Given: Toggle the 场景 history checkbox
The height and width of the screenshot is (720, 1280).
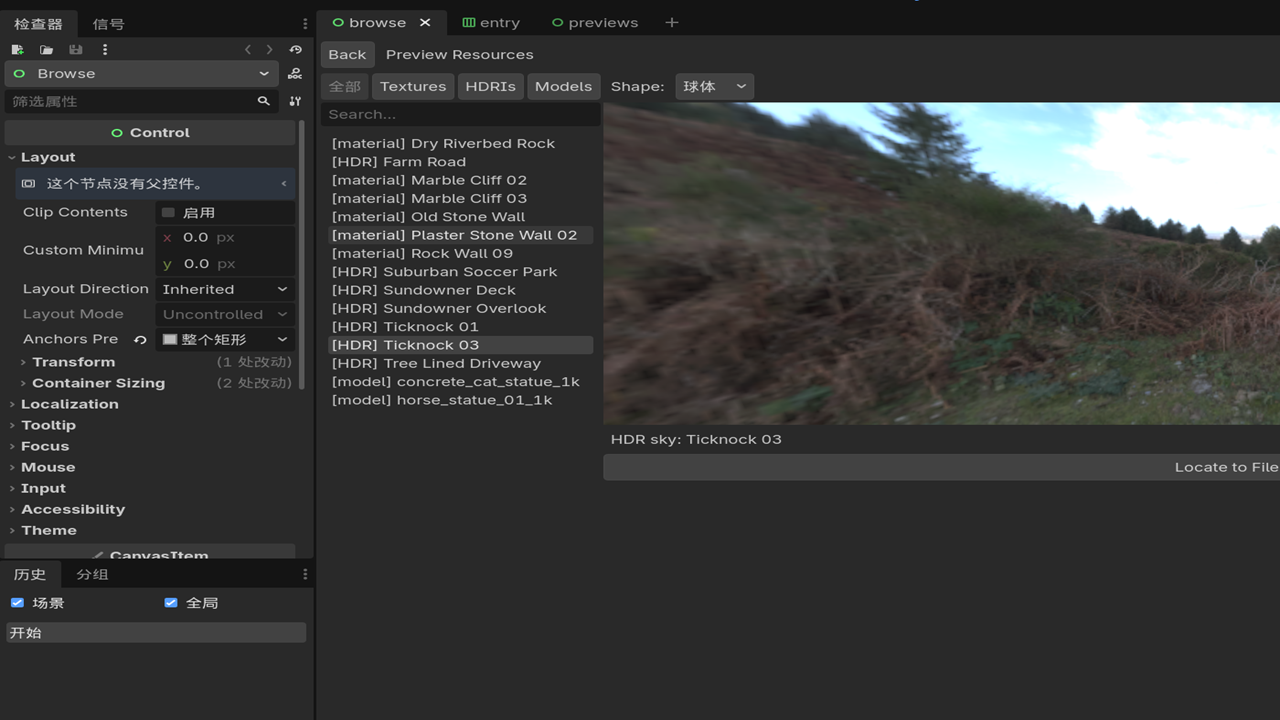Looking at the screenshot, I should (x=17, y=603).
